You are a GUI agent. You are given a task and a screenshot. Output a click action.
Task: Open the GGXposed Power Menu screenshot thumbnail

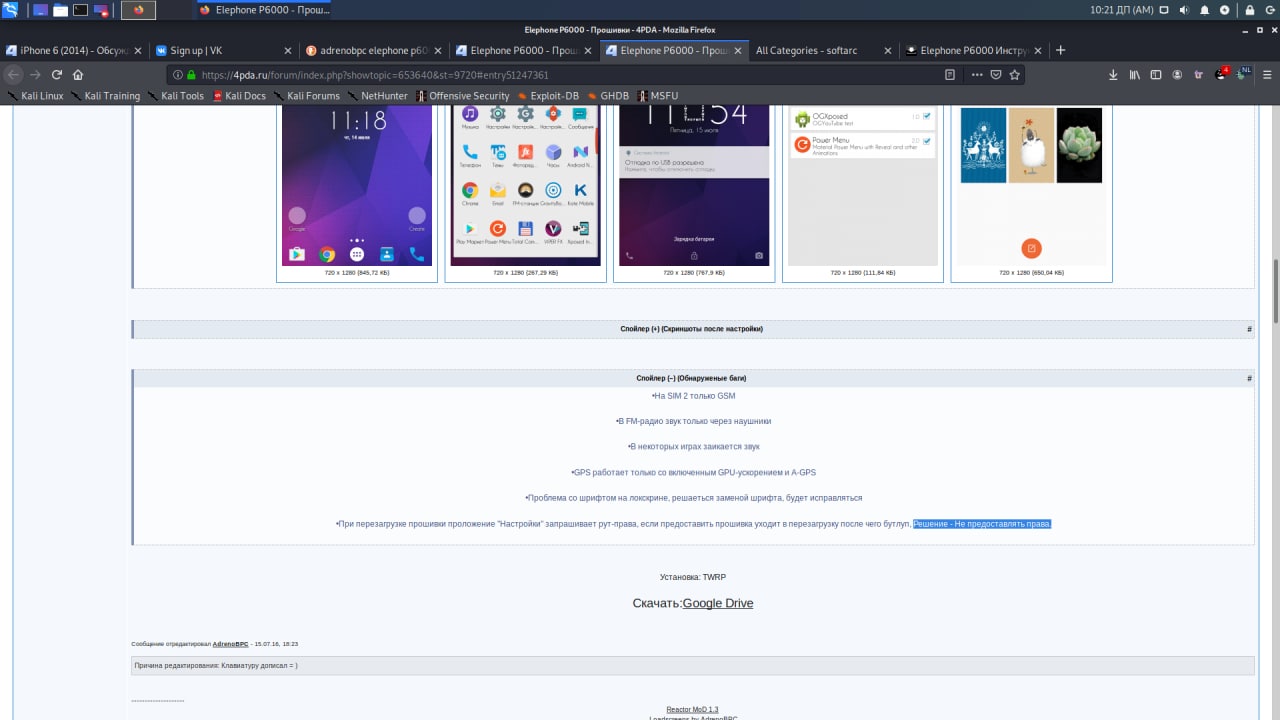tap(863, 186)
